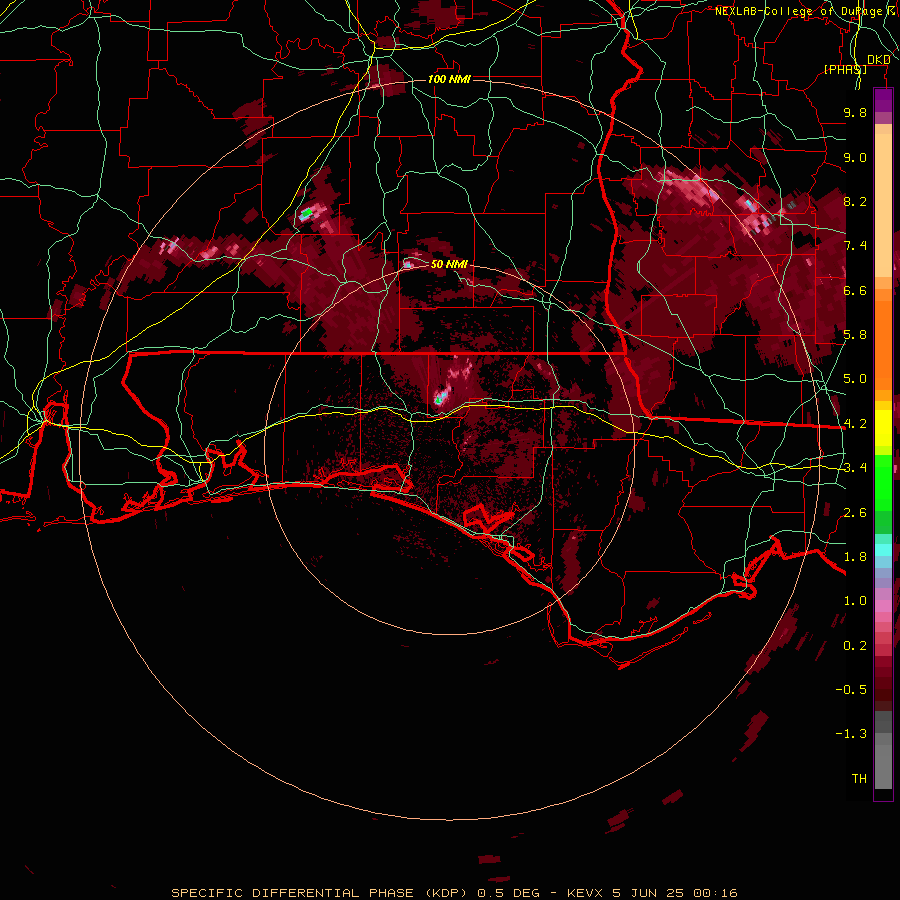Viewport: 900px width, 900px height.
Task: Pick the gray band of the color scale
Action: click(883, 752)
